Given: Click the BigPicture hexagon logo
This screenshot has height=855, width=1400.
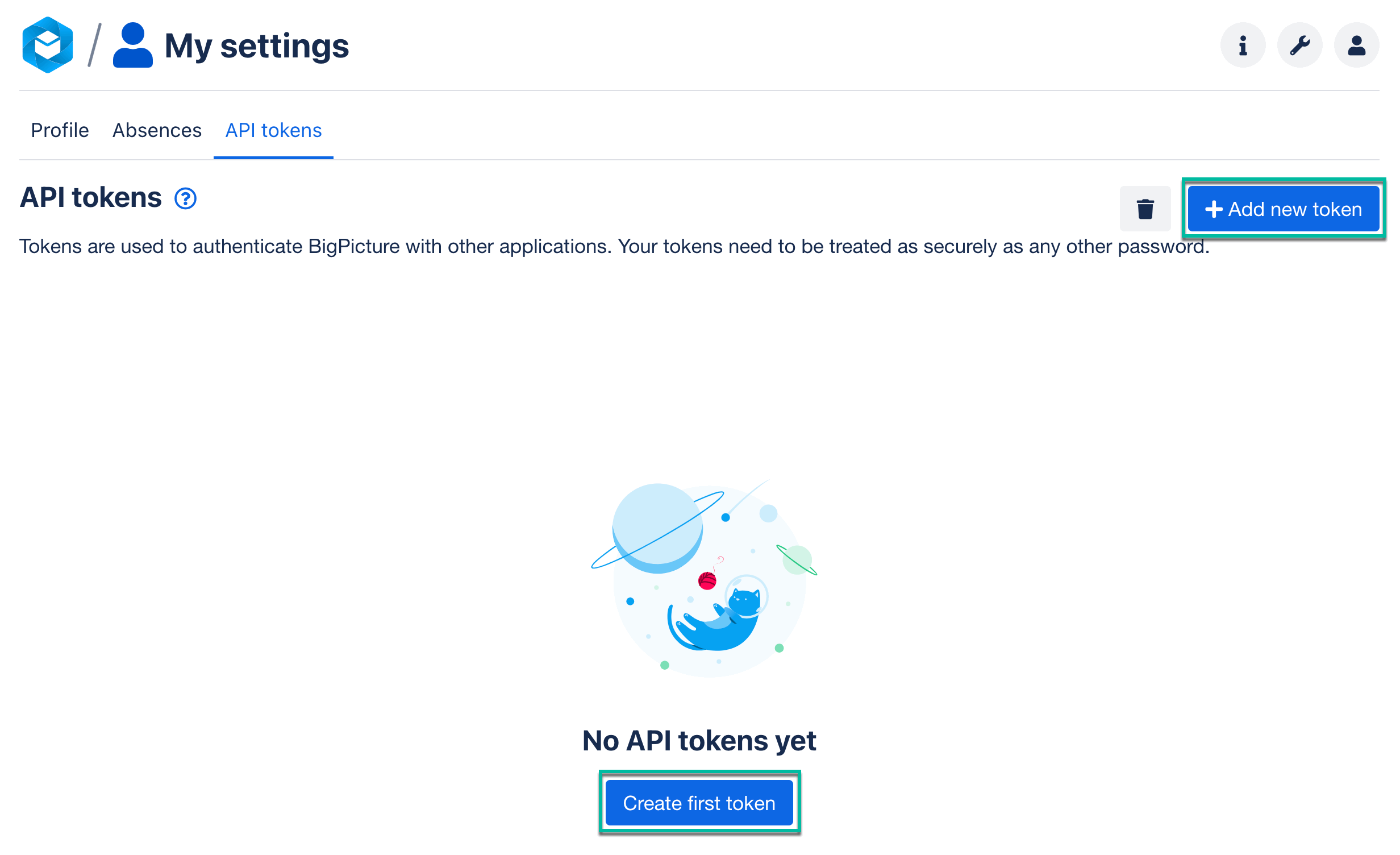Looking at the screenshot, I should pyautogui.click(x=48, y=45).
